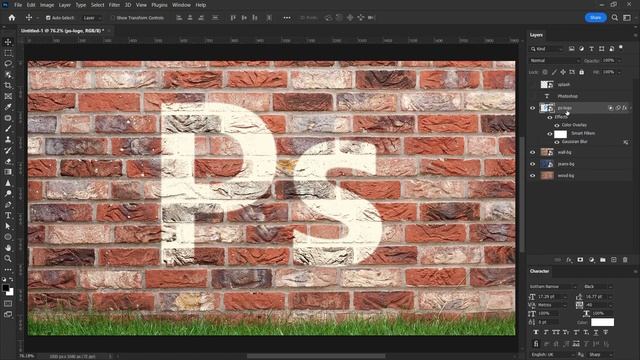Select the Brush tool

tap(8, 129)
